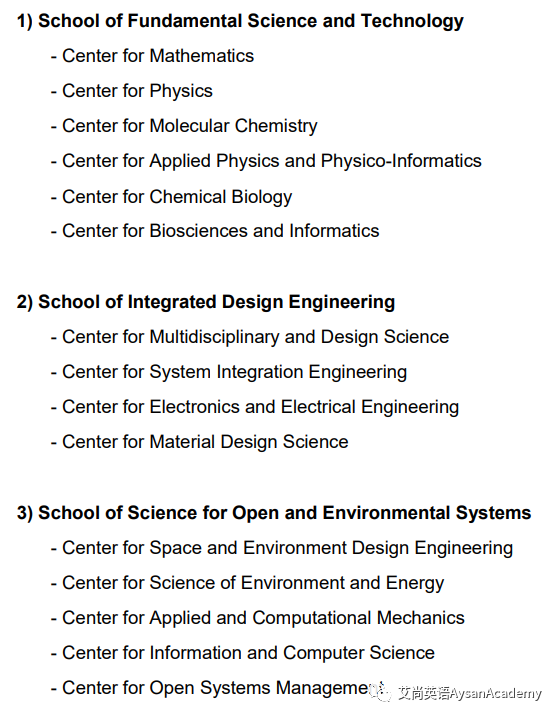Select Center for System Integration Engineering
Viewport: 559px width, 718px height.
229,372
